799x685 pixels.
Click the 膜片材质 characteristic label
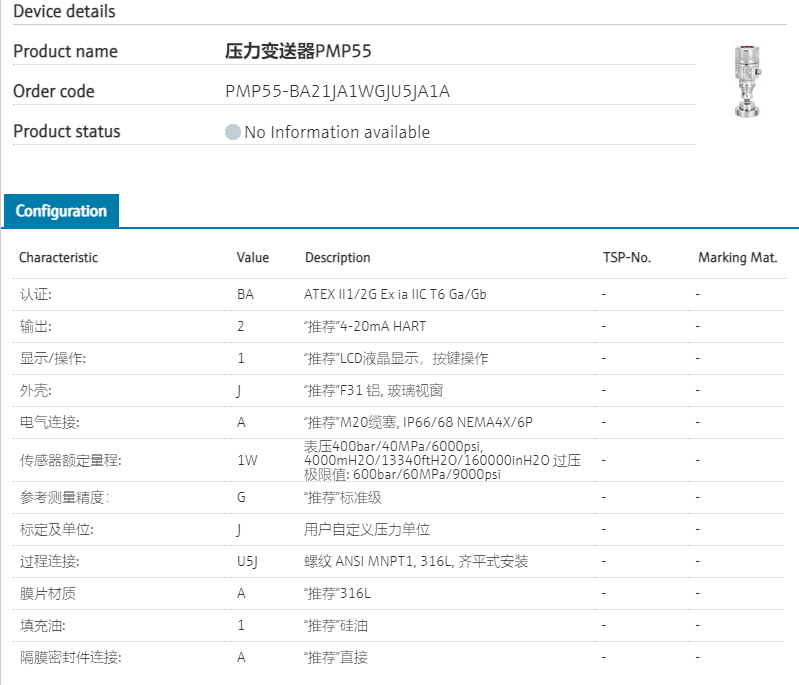[48, 594]
